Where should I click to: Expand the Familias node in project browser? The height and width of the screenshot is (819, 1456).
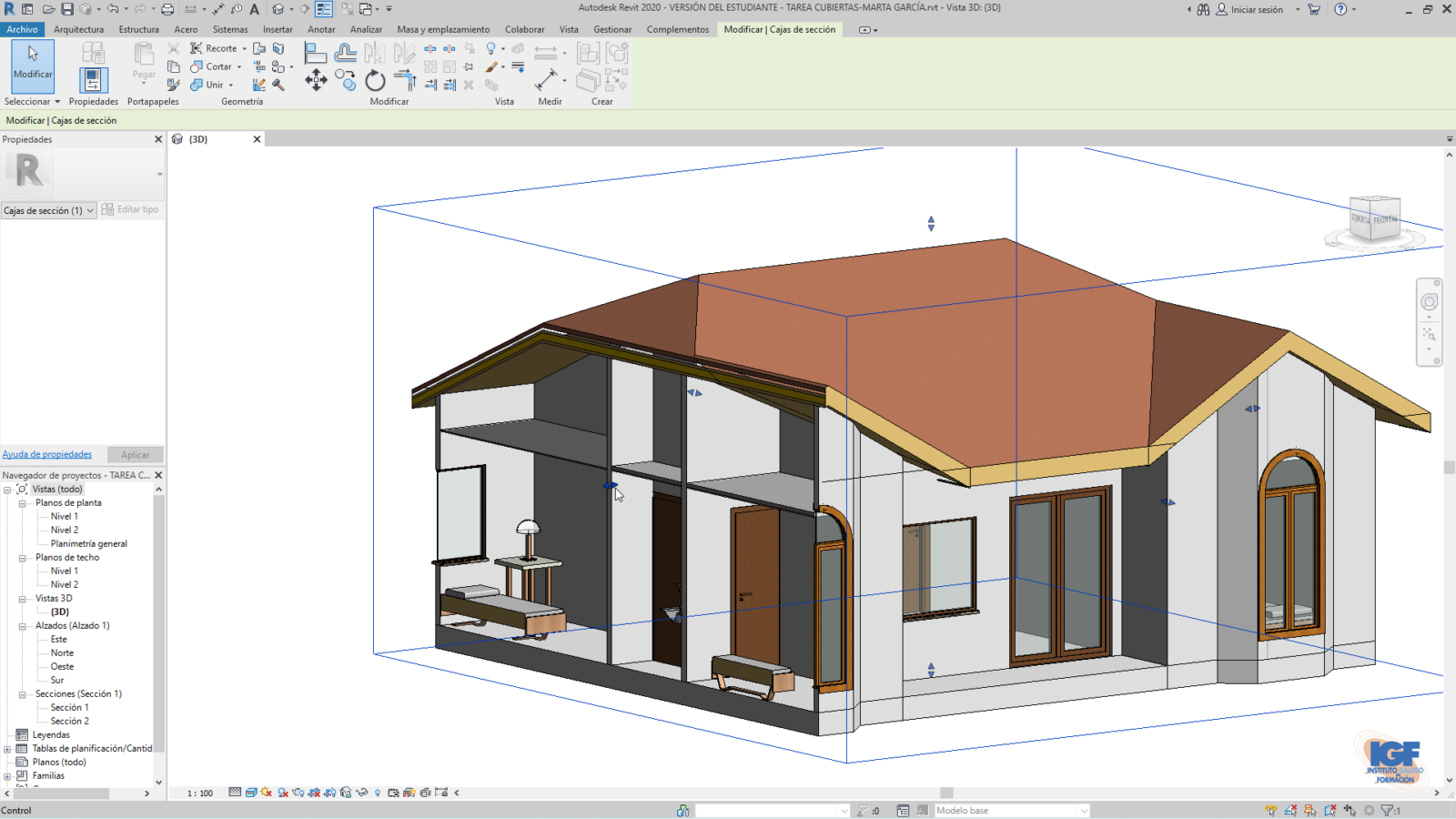pyautogui.click(x=8, y=776)
